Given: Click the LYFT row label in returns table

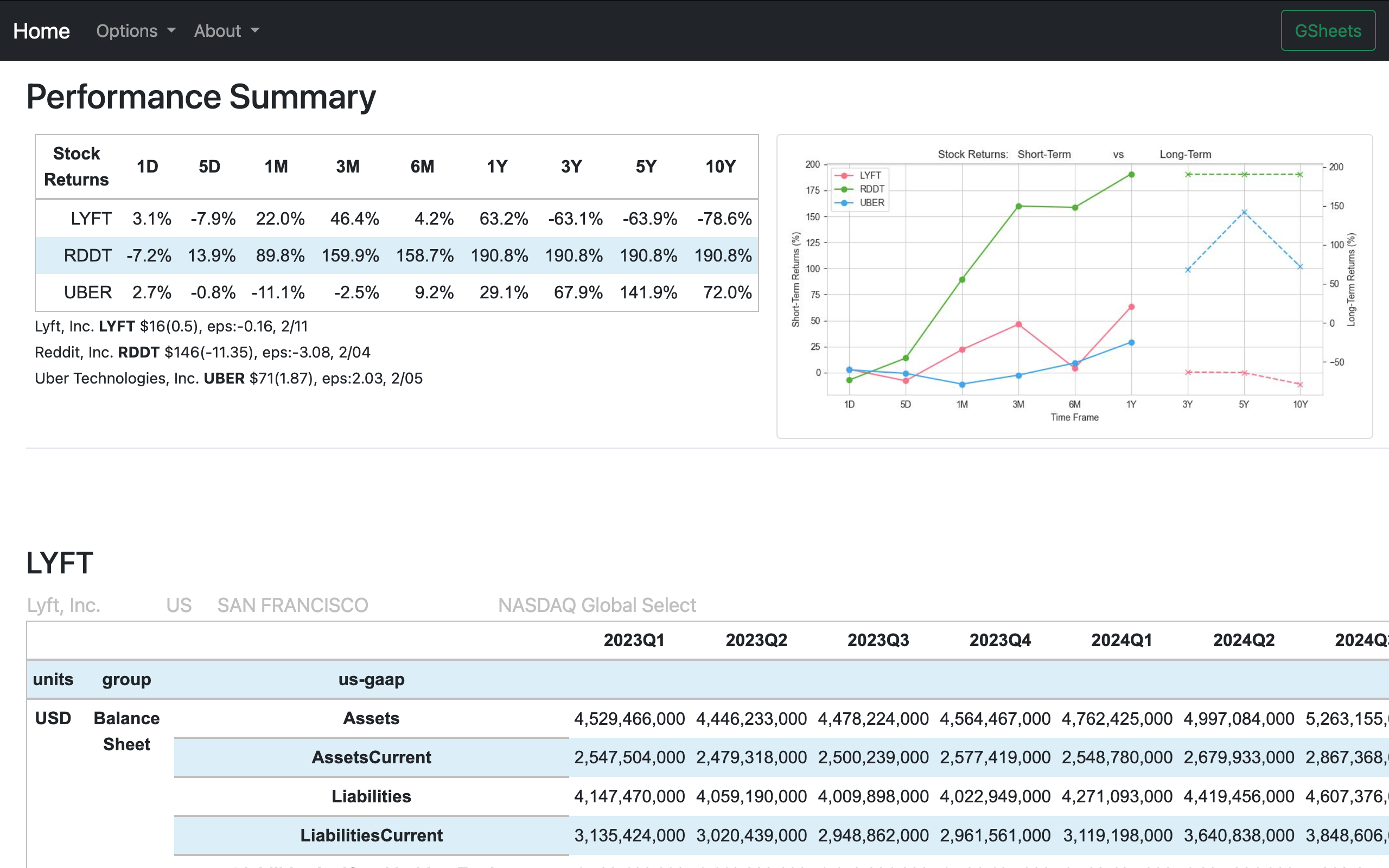Looking at the screenshot, I should coord(91,219).
